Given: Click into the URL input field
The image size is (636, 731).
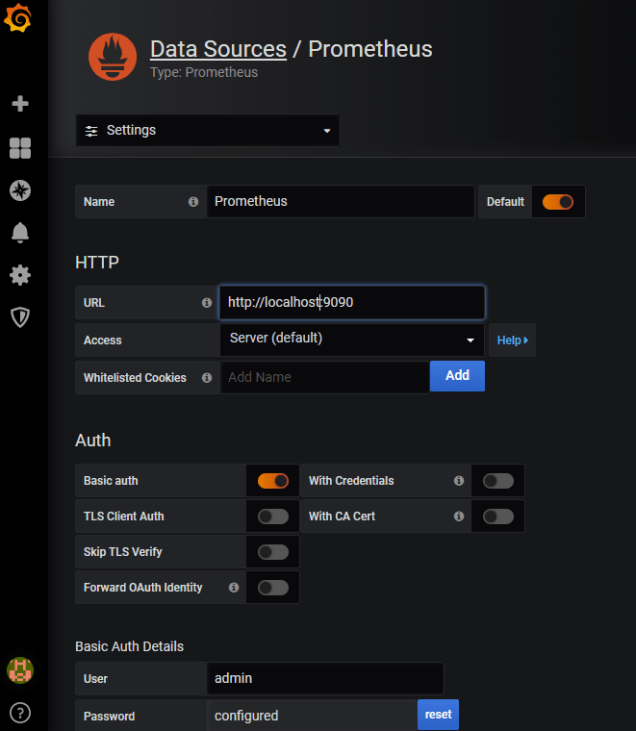Looking at the screenshot, I should click(352, 303).
